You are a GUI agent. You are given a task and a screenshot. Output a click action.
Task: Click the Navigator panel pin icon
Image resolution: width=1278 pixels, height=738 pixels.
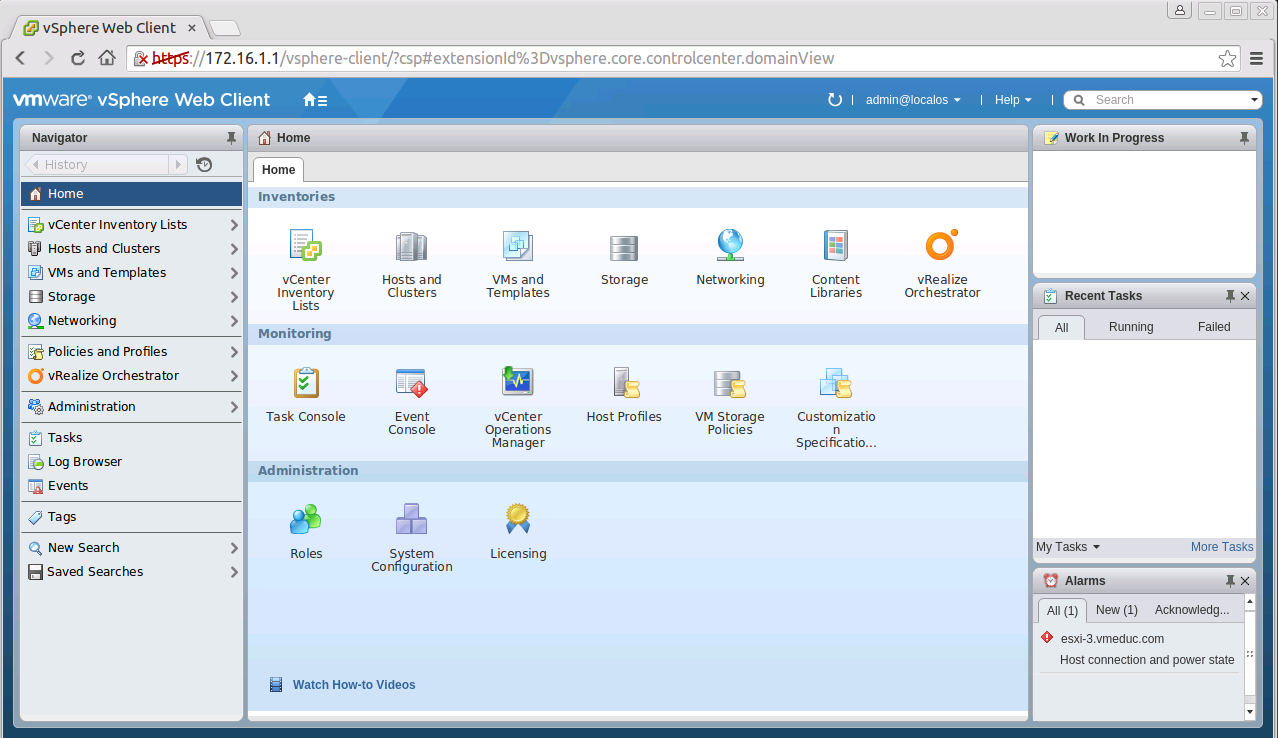[231, 138]
